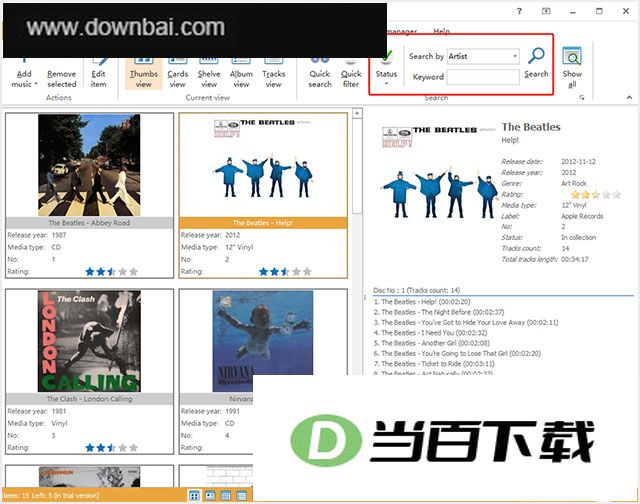Set Abbey Road star rating

click(111, 271)
